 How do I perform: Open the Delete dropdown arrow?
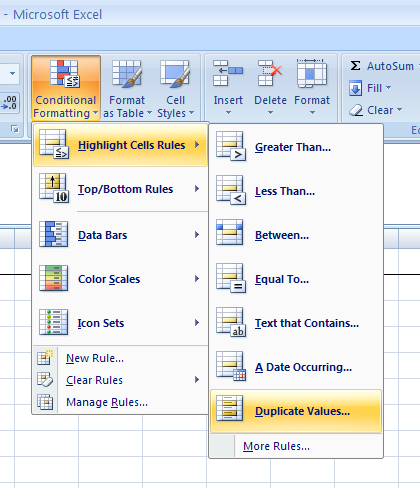point(270,113)
